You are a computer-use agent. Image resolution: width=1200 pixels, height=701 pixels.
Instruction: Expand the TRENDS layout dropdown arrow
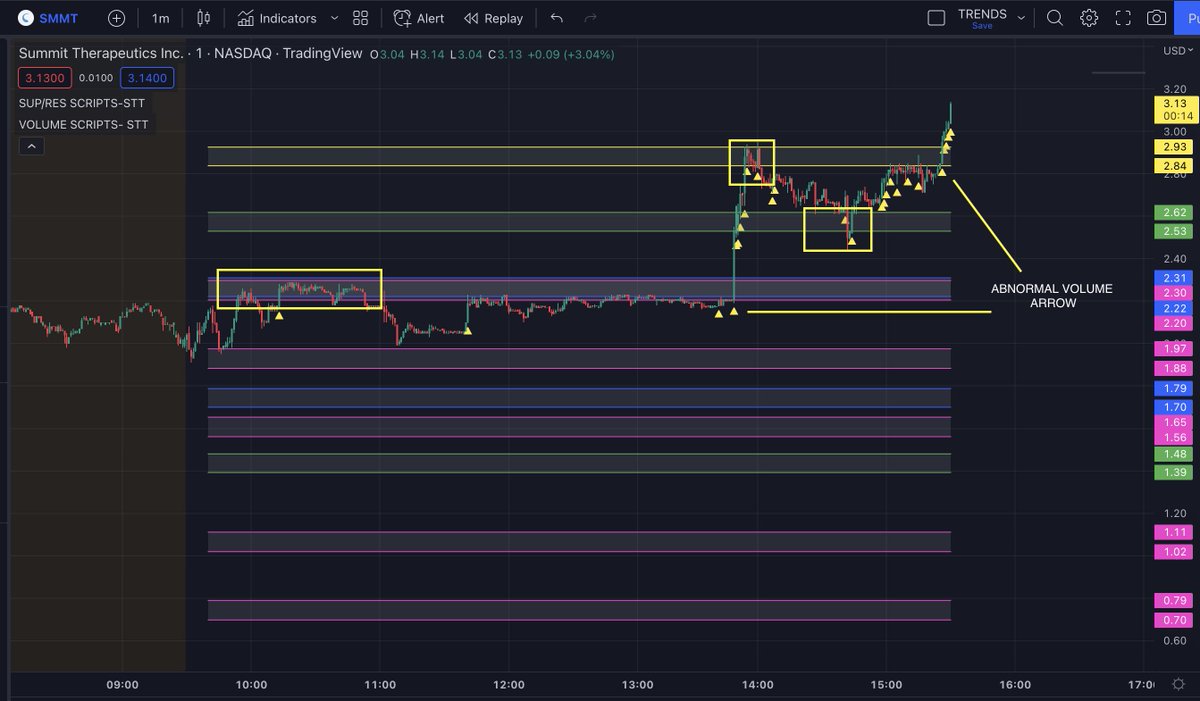1021,18
